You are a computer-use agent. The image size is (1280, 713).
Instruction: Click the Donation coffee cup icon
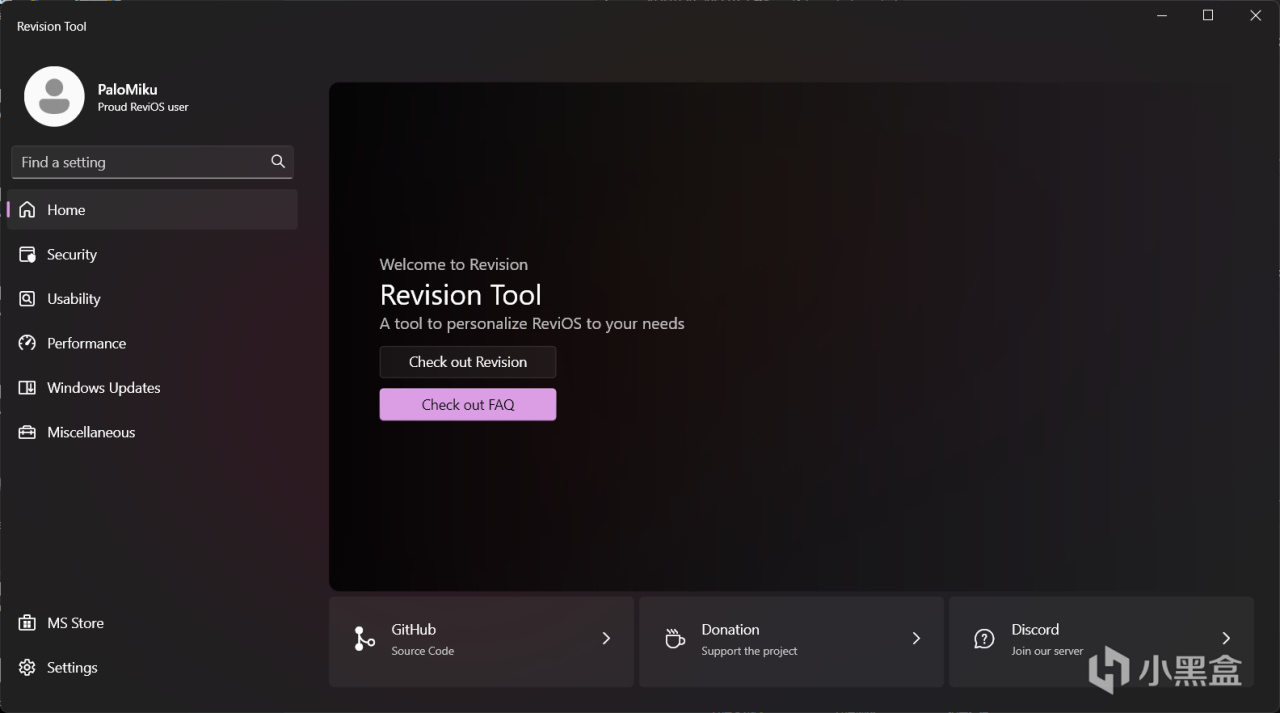pyautogui.click(x=675, y=639)
